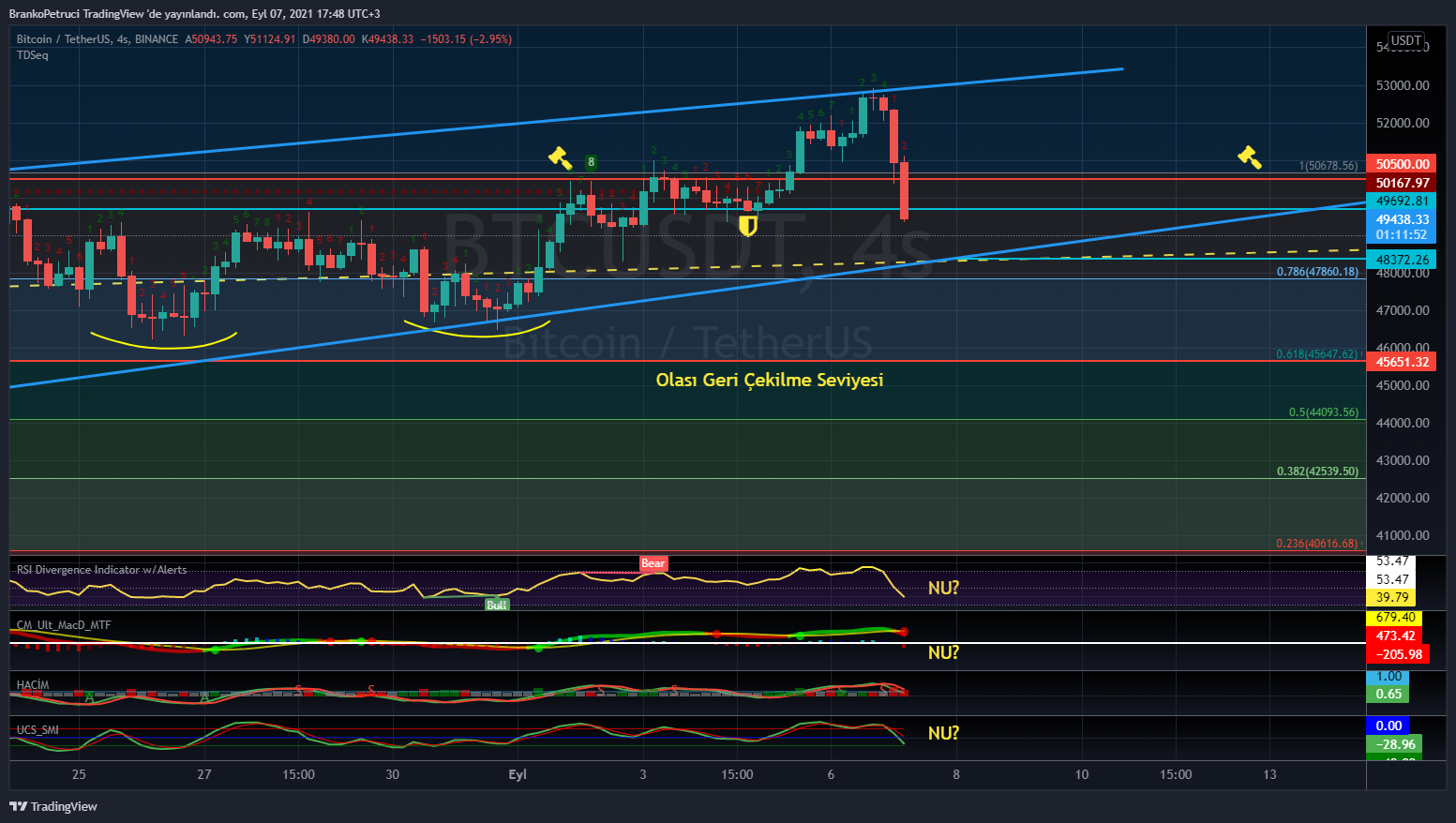
Task: Click the dark red 50167.97 price label
Action: pyautogui.click(x=1401, y=183)
